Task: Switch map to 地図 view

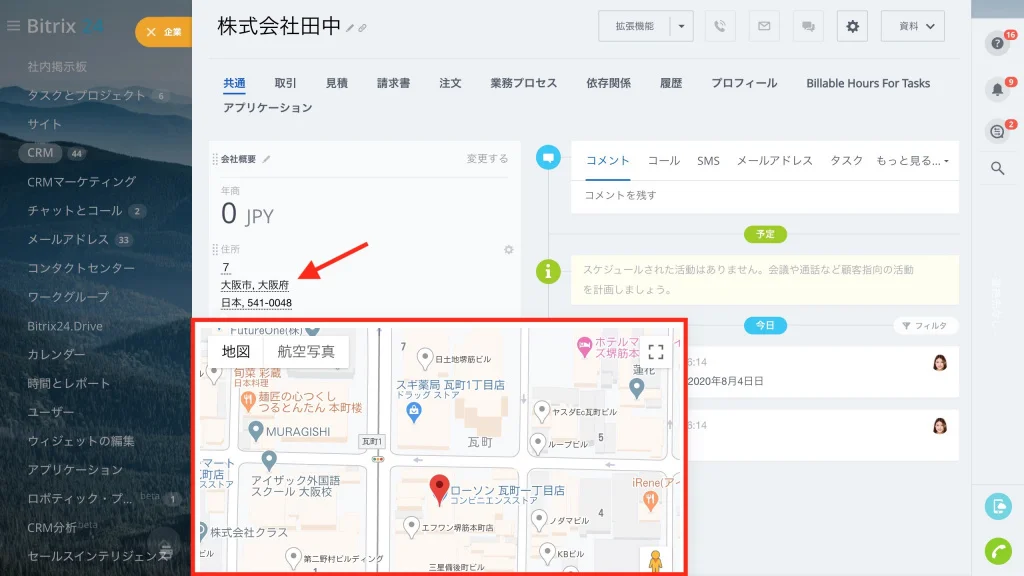Action: pos(236,351)
